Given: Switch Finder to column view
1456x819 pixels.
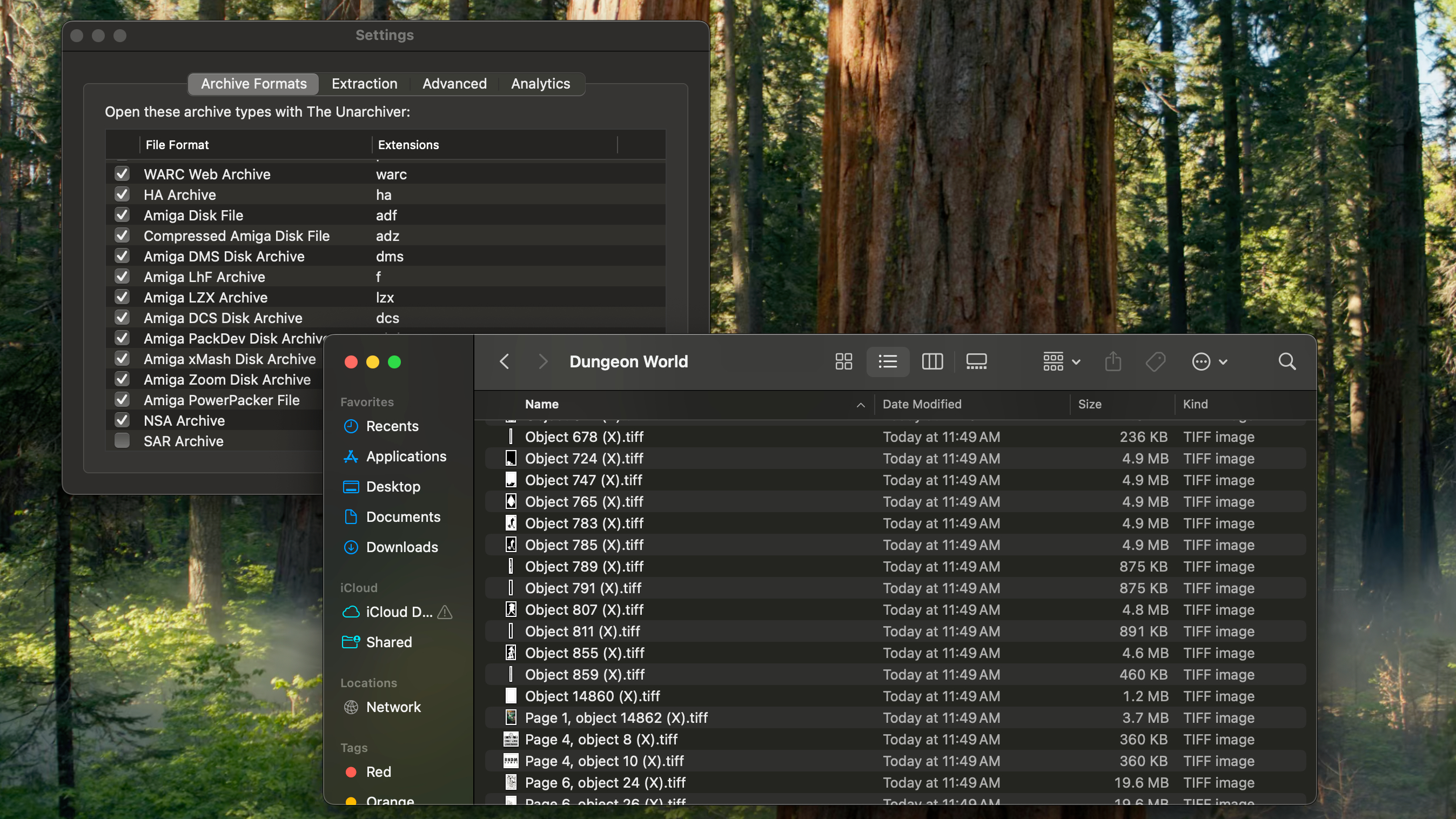Looking at the screenshot, I should coord(932,362).
